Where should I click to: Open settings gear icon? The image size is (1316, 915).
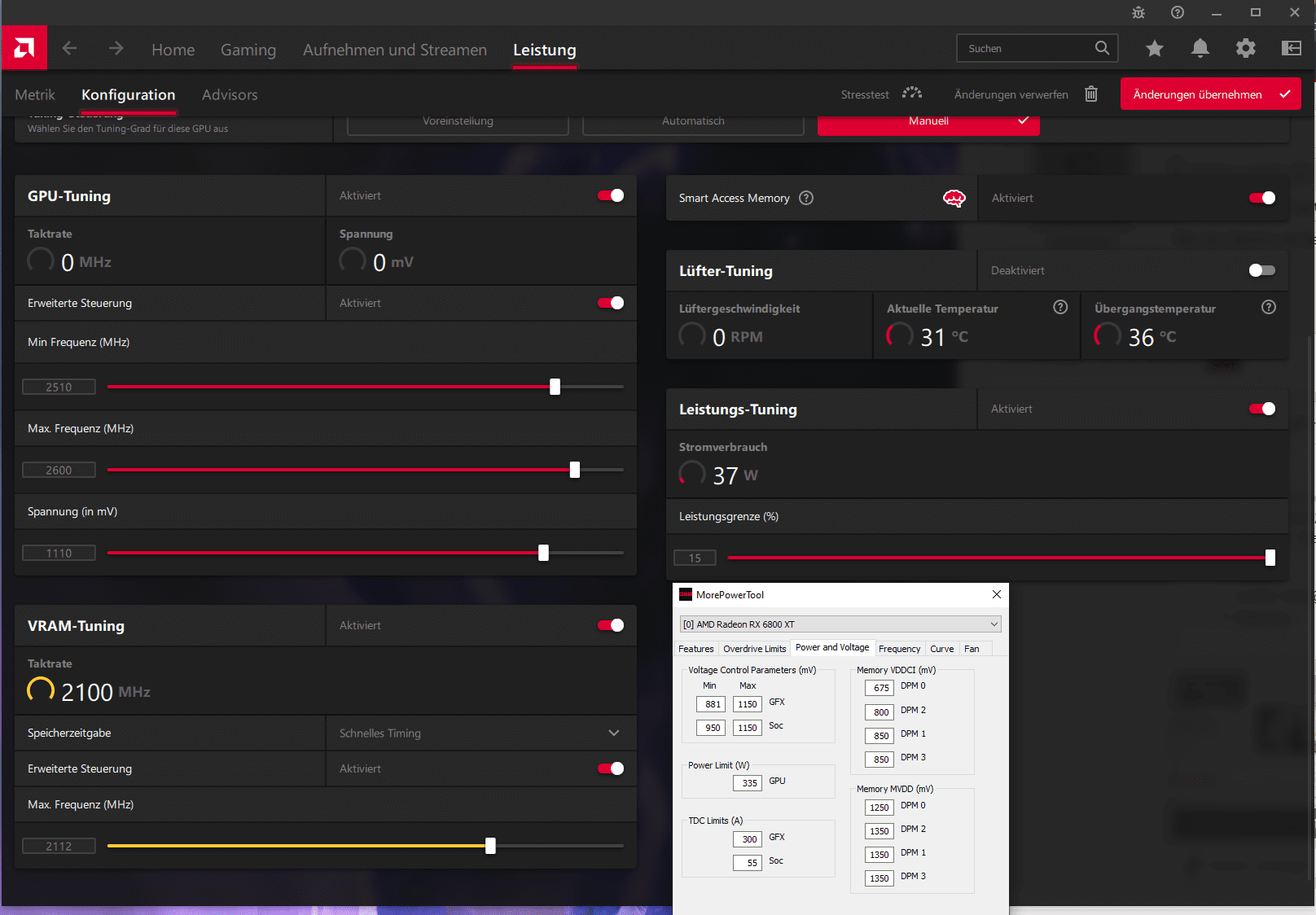point(1245,49)
